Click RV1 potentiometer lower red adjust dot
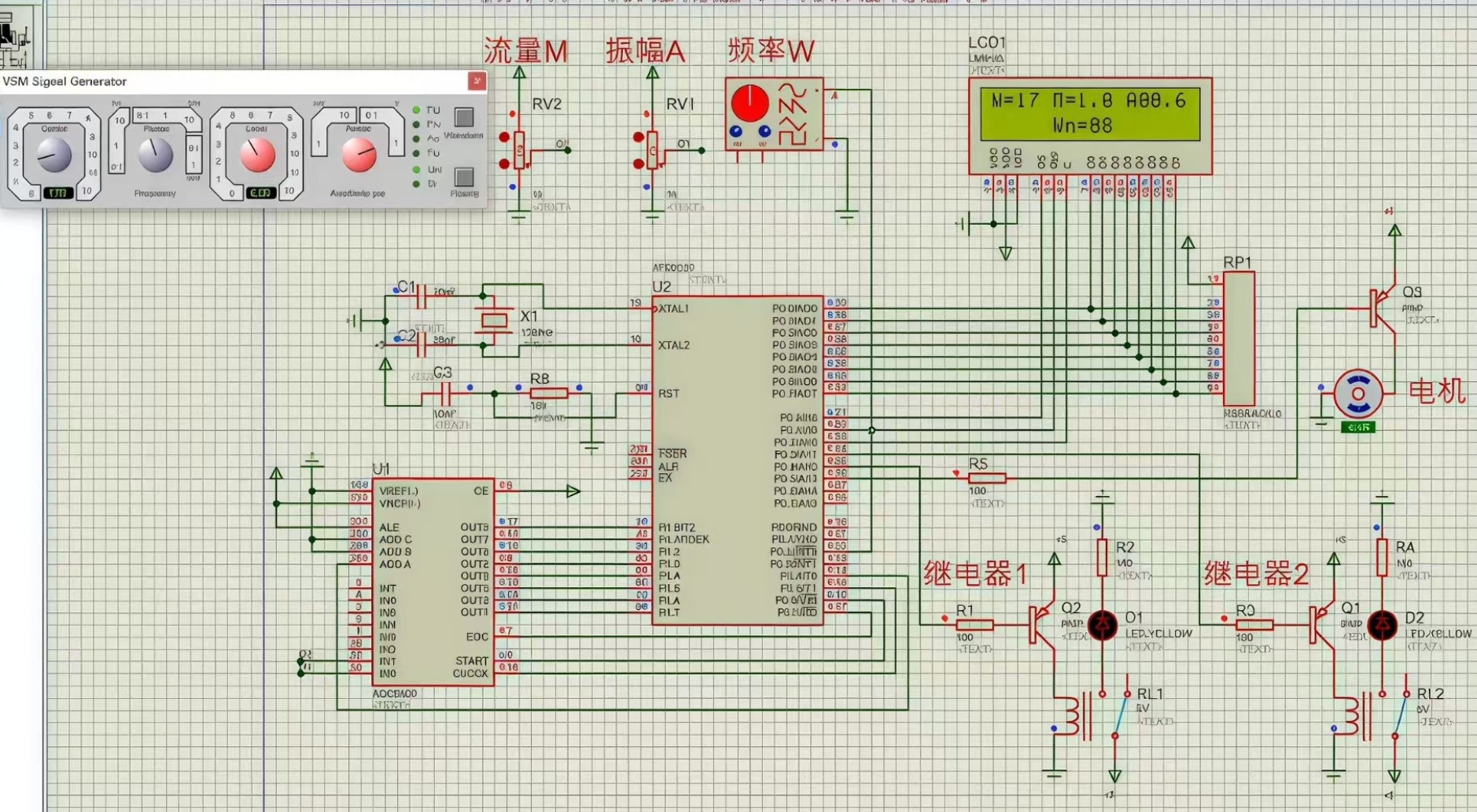Viewport: 1477px width, 812px height. point(639,164)
